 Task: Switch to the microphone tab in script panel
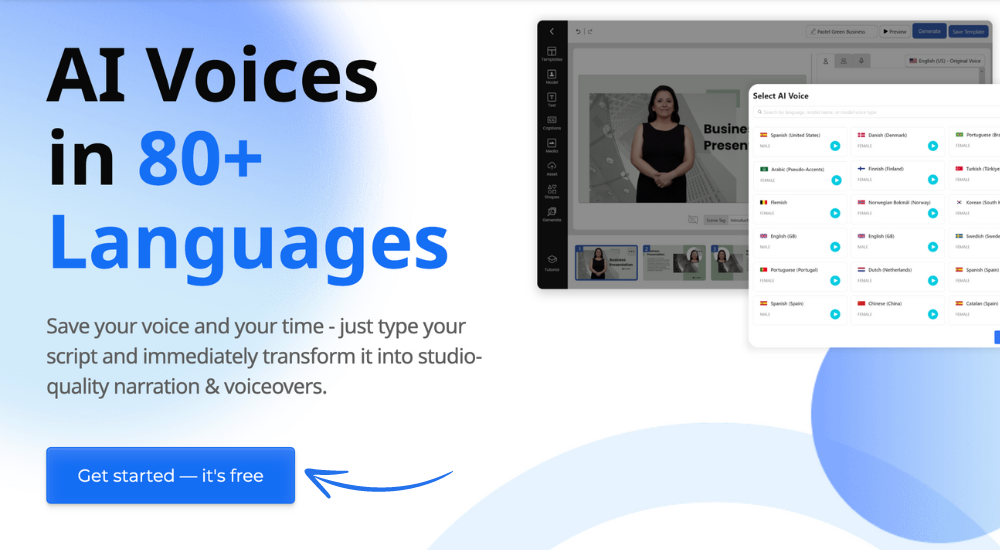(x=861, y=61)
